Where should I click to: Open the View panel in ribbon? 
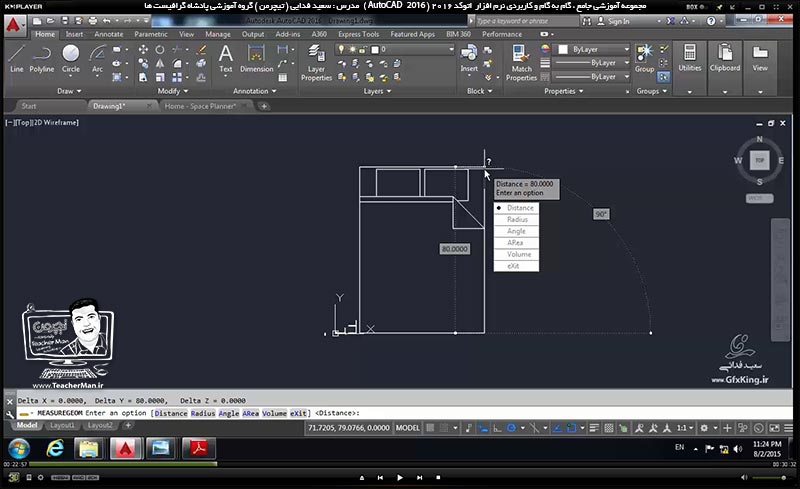(760, 68)
